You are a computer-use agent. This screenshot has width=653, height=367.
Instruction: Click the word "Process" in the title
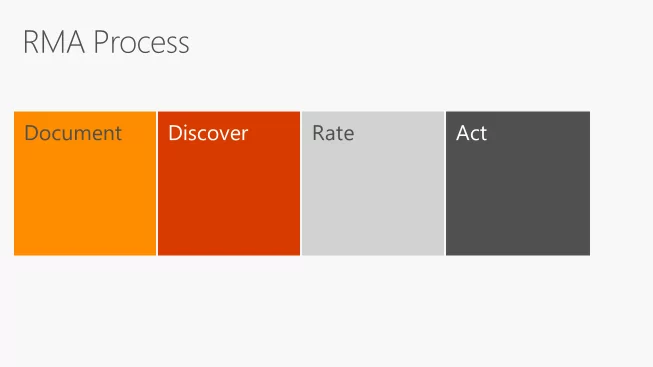(142, 42)
